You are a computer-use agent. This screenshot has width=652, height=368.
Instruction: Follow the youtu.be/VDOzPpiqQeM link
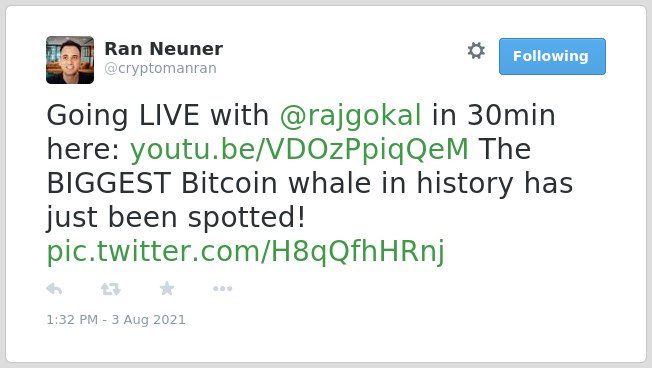(299, 149)
